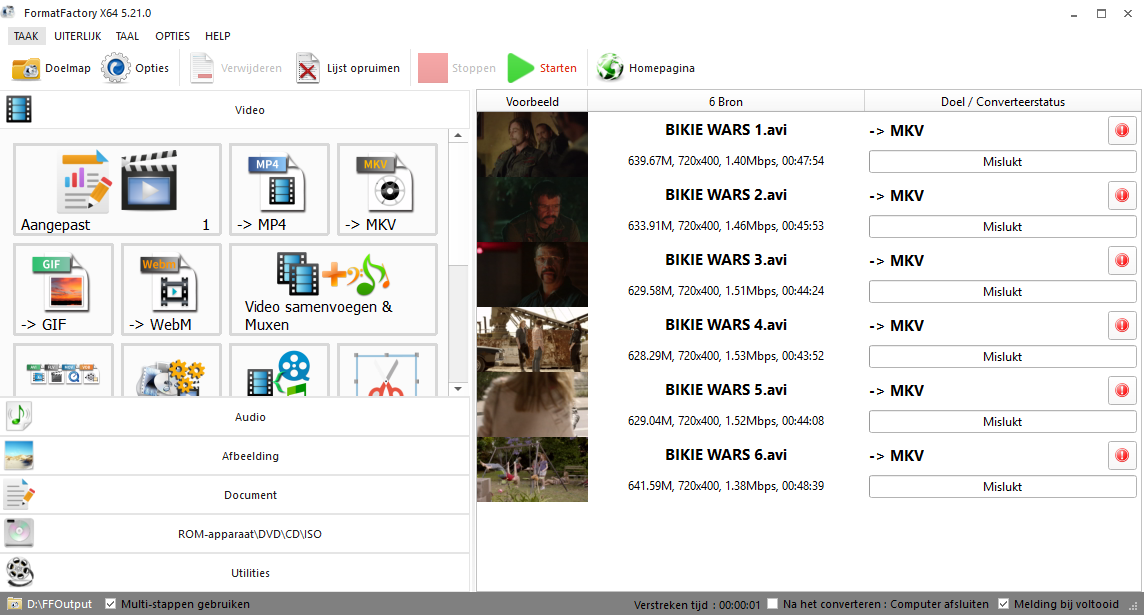1144x615 pixels.
Task: Select the -> GIF converter tile
Action: point(63,290)
